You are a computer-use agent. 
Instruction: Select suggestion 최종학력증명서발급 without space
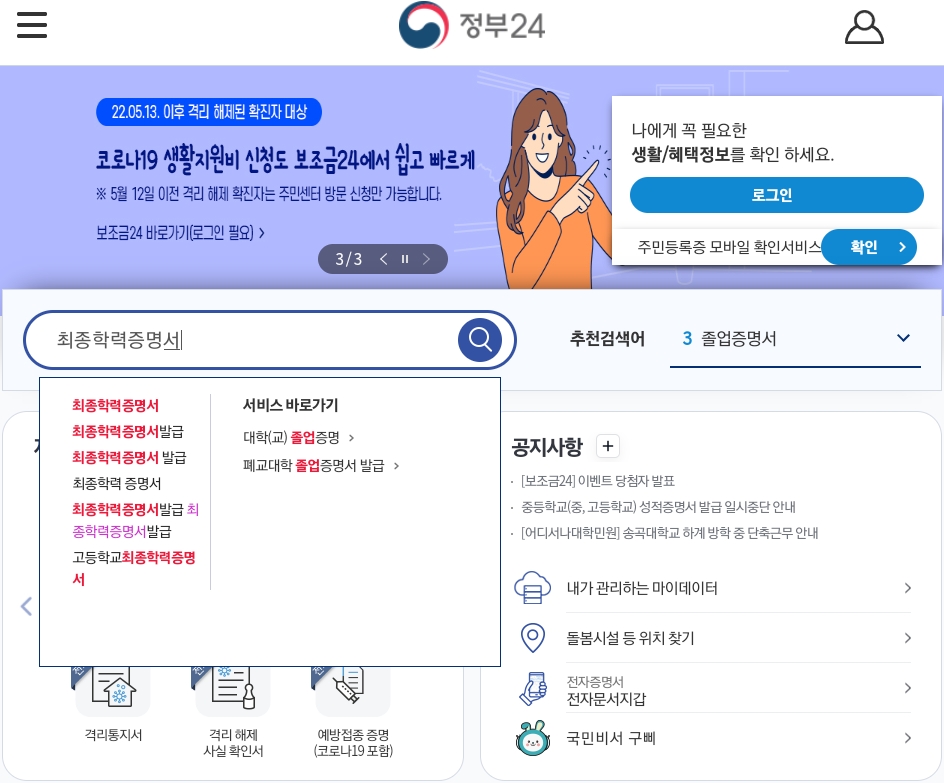pos(128,432)
